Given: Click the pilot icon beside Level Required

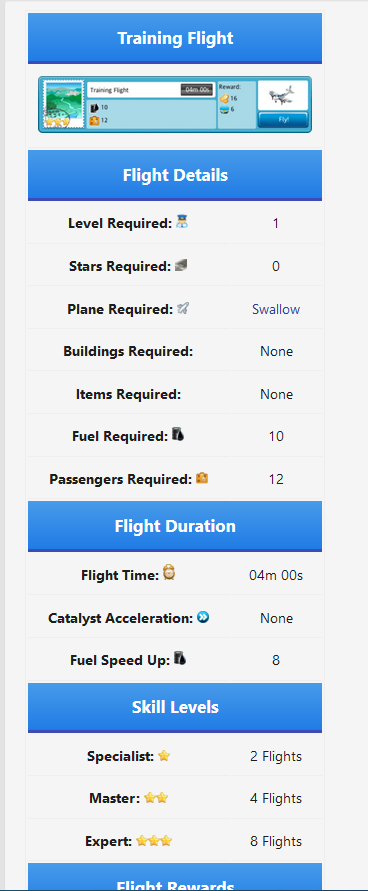Looking at the screenshot, I should (x=182, y=222).
